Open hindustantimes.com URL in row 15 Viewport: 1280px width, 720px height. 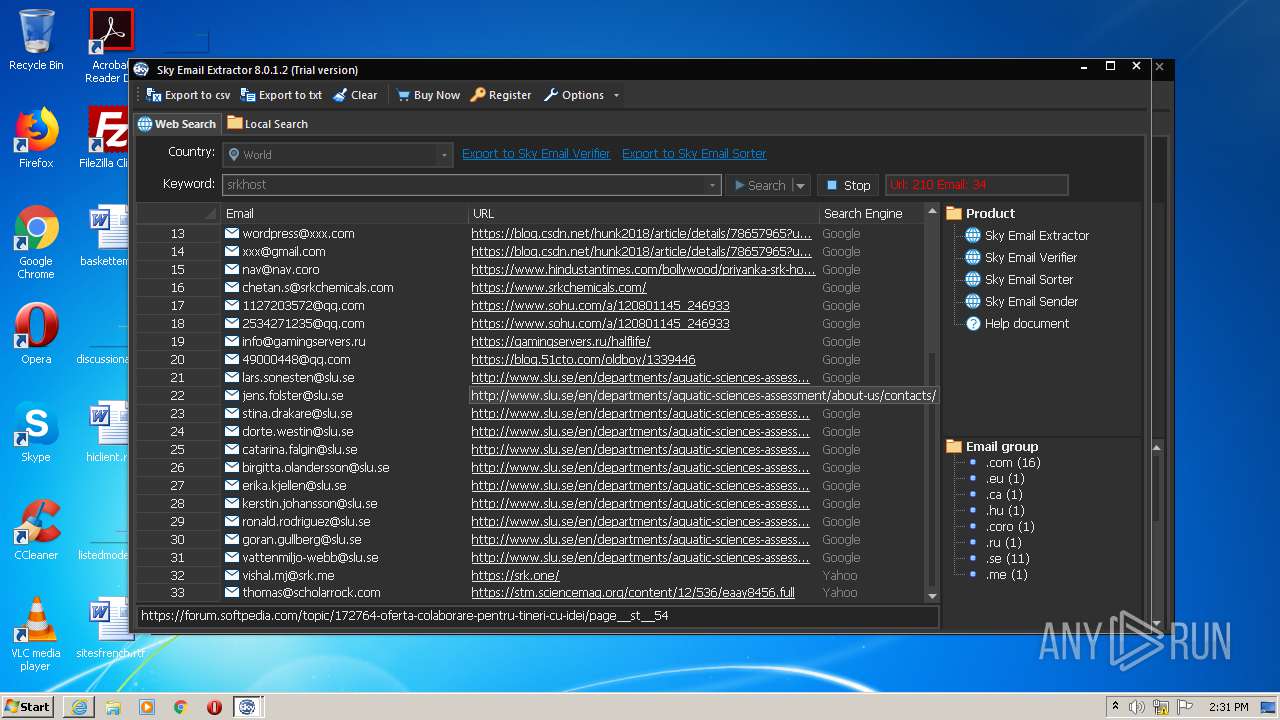point(643,270)
